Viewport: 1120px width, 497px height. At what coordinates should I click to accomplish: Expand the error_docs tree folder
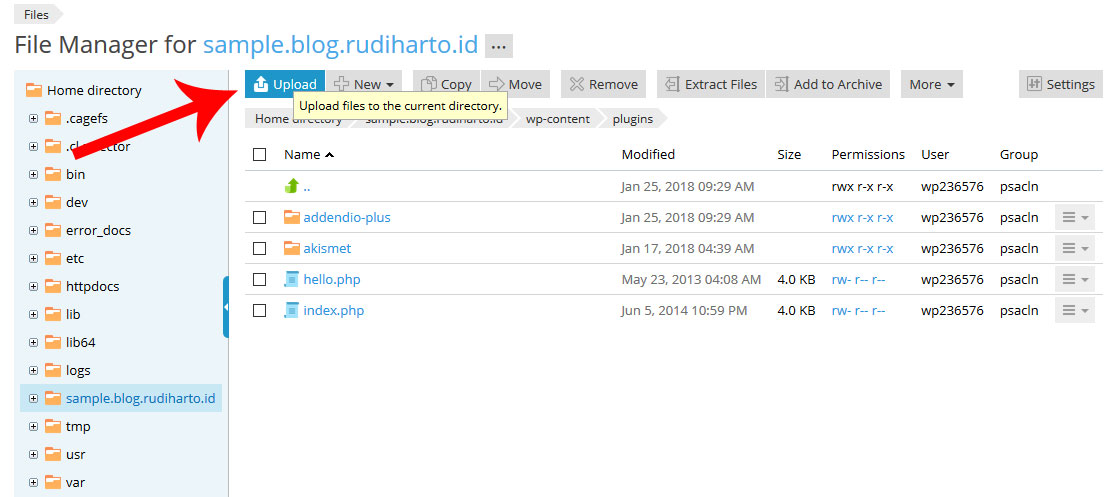[33, 231]
